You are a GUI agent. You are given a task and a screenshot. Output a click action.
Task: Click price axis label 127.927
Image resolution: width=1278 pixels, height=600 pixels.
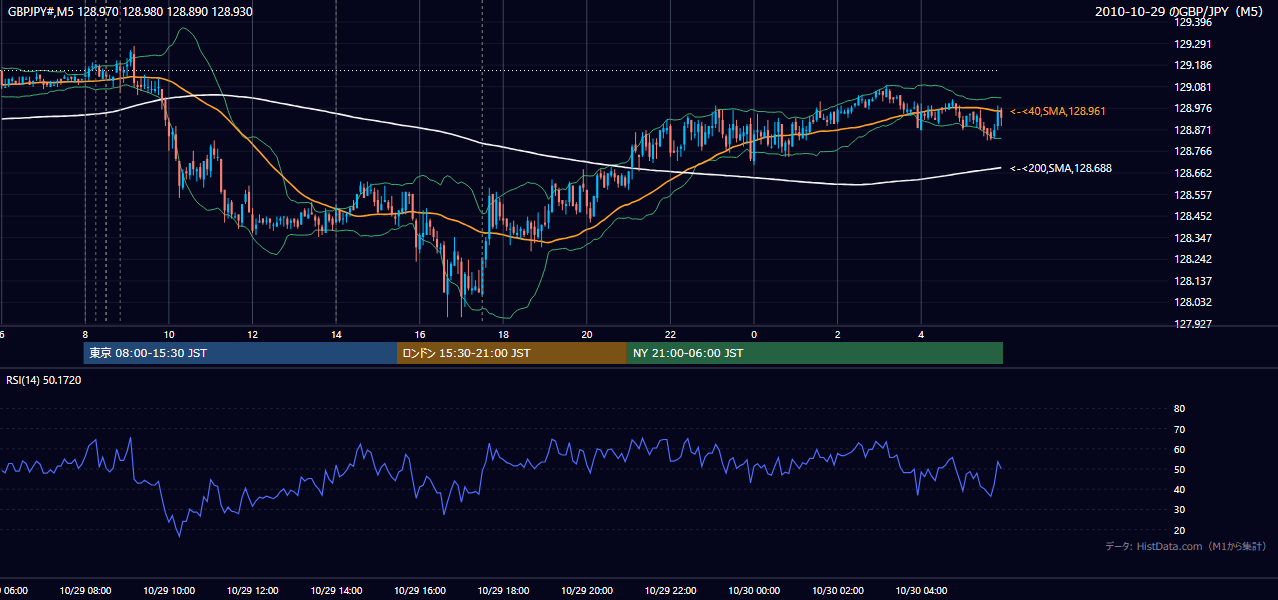pyautogui.click(x=1192, y=324)
